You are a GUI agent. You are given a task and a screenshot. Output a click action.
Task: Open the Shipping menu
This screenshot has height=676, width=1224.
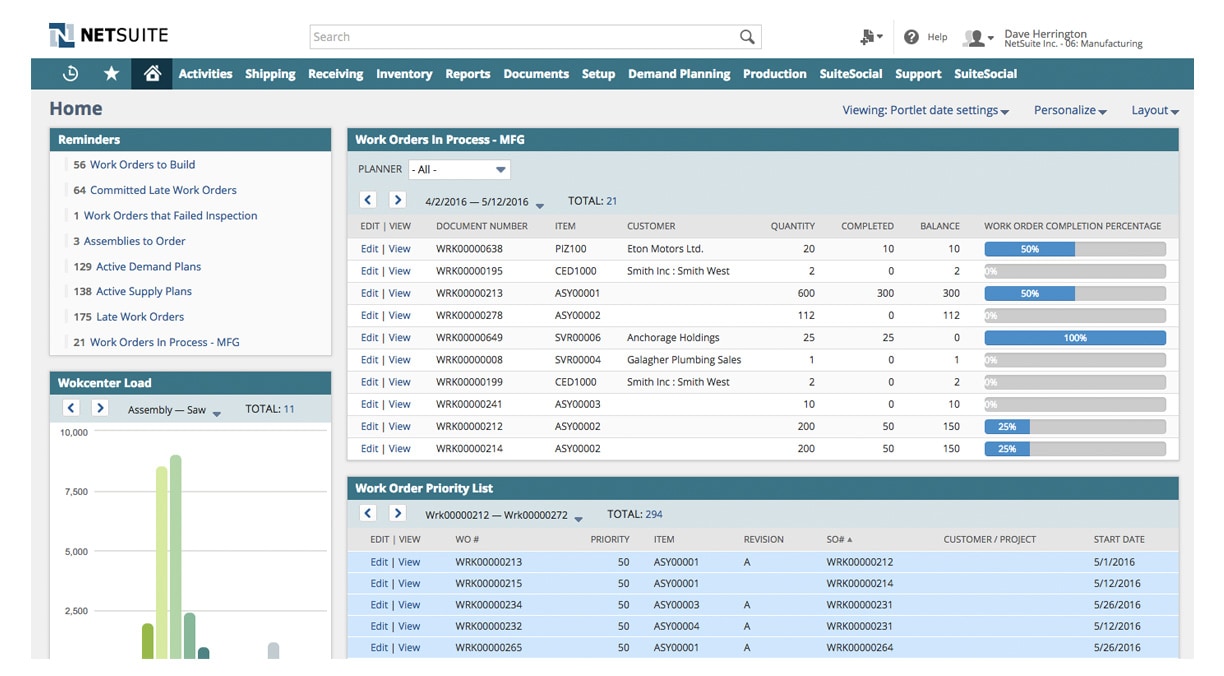tap(270, 74)
